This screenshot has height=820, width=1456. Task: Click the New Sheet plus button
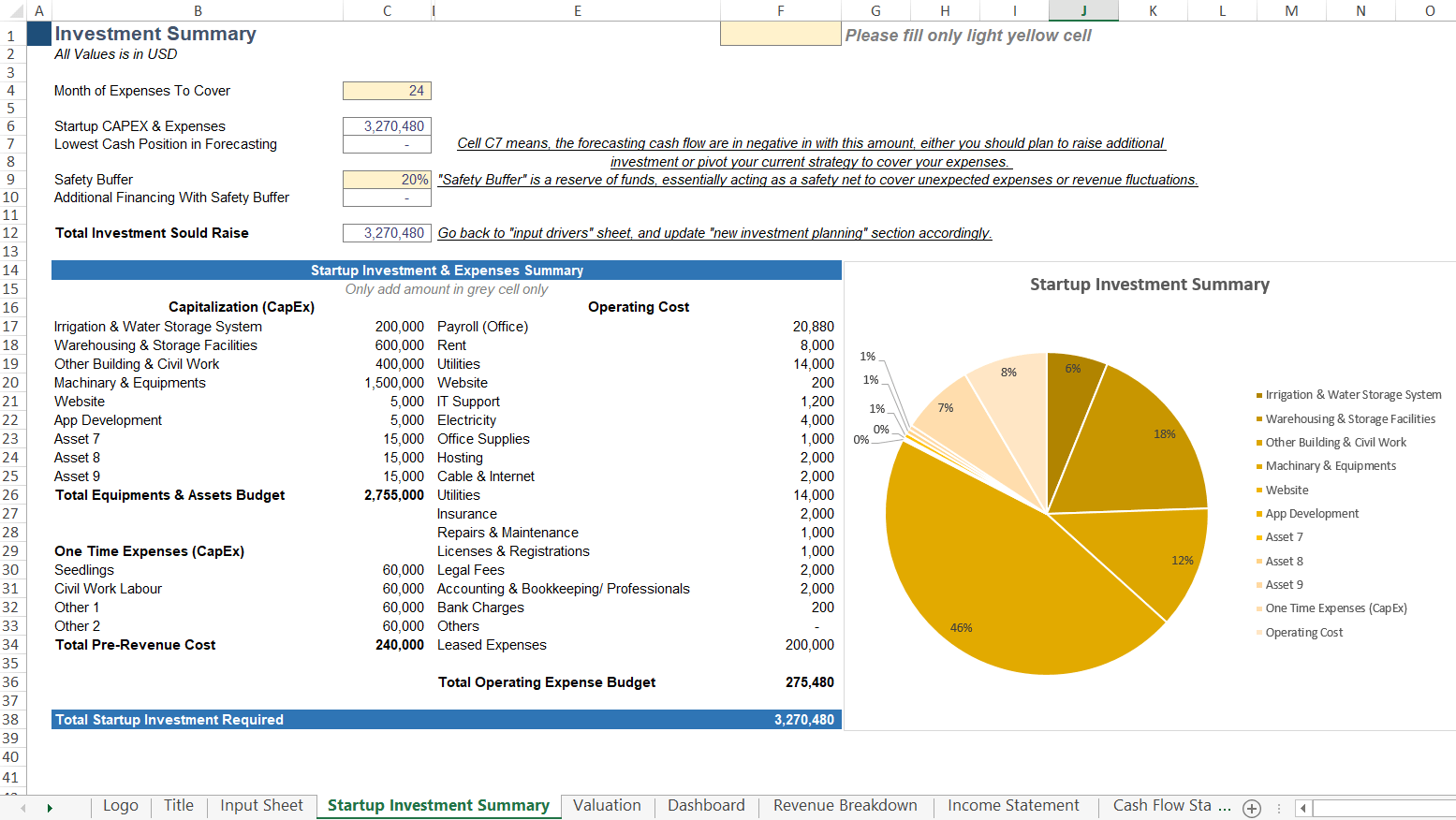click(x=1252, y=808)
